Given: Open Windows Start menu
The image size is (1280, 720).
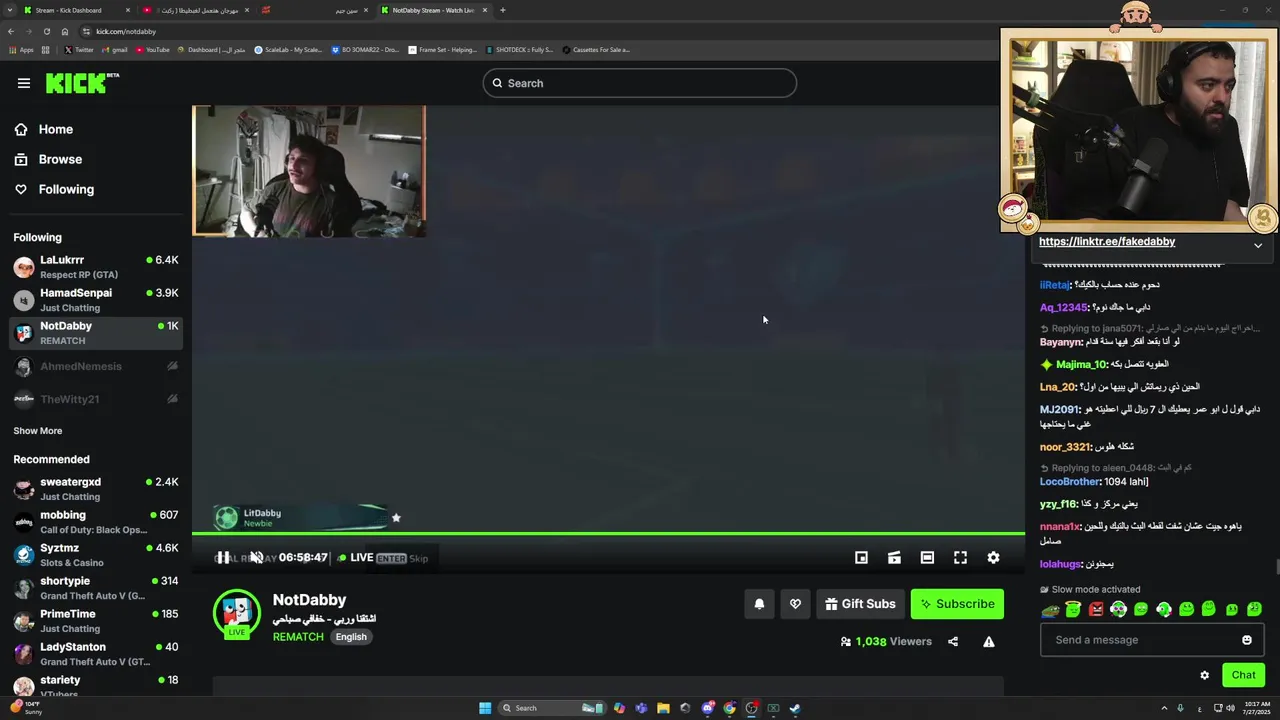Looking at the screenshot, I should pos(485,708).
